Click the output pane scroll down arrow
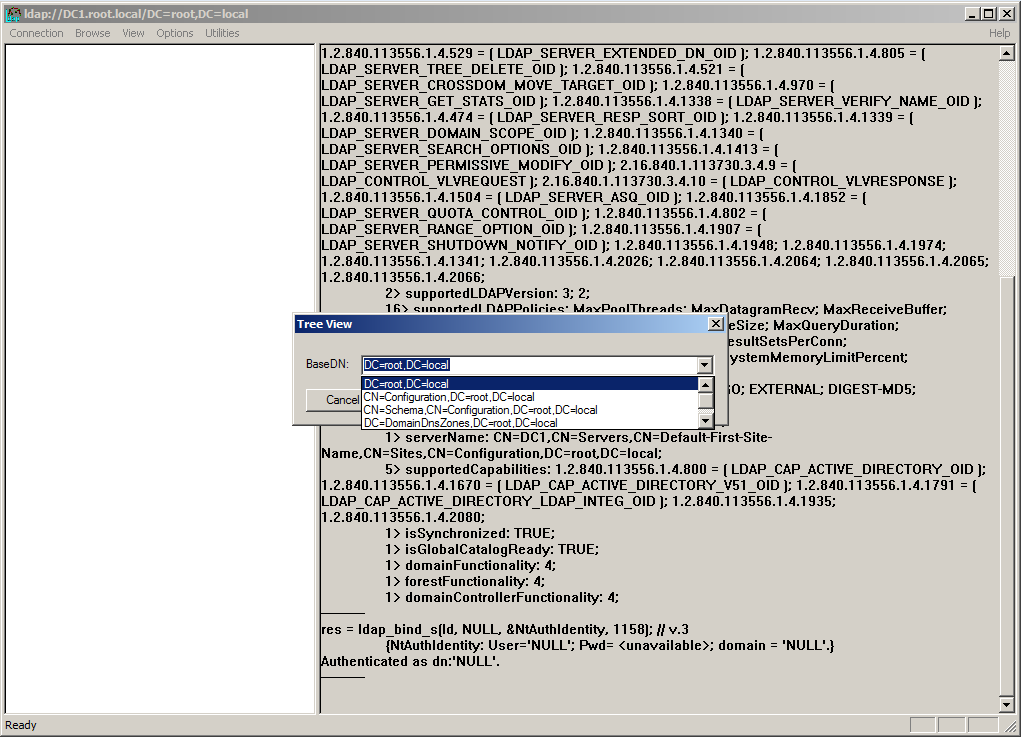The image size is (1021, 737). tap(1007, 703)
